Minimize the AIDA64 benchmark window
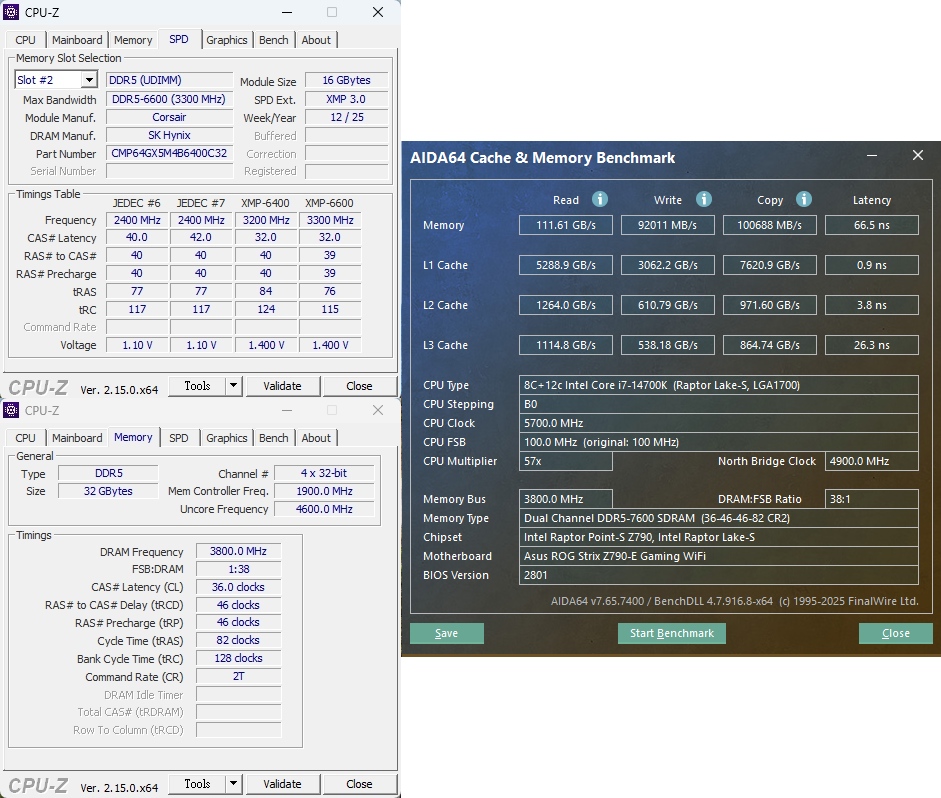The image size is (941, 798). pos(872,156)
